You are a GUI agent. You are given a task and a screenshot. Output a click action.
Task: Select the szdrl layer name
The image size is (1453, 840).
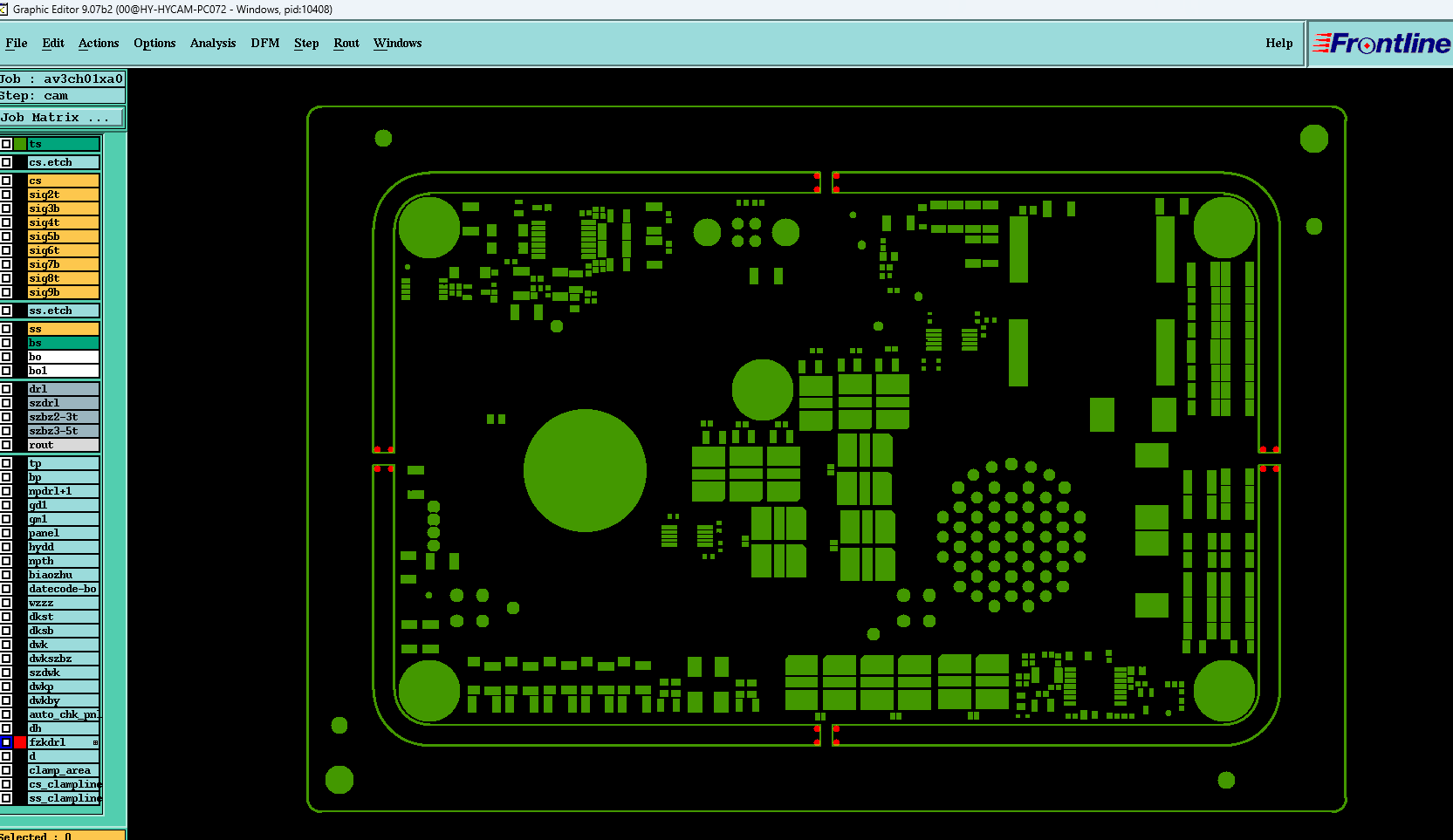(x=64, y=403)
